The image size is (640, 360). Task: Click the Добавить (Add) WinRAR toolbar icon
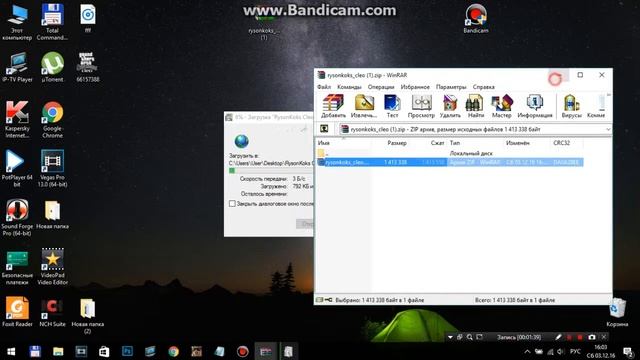[333, 106]
